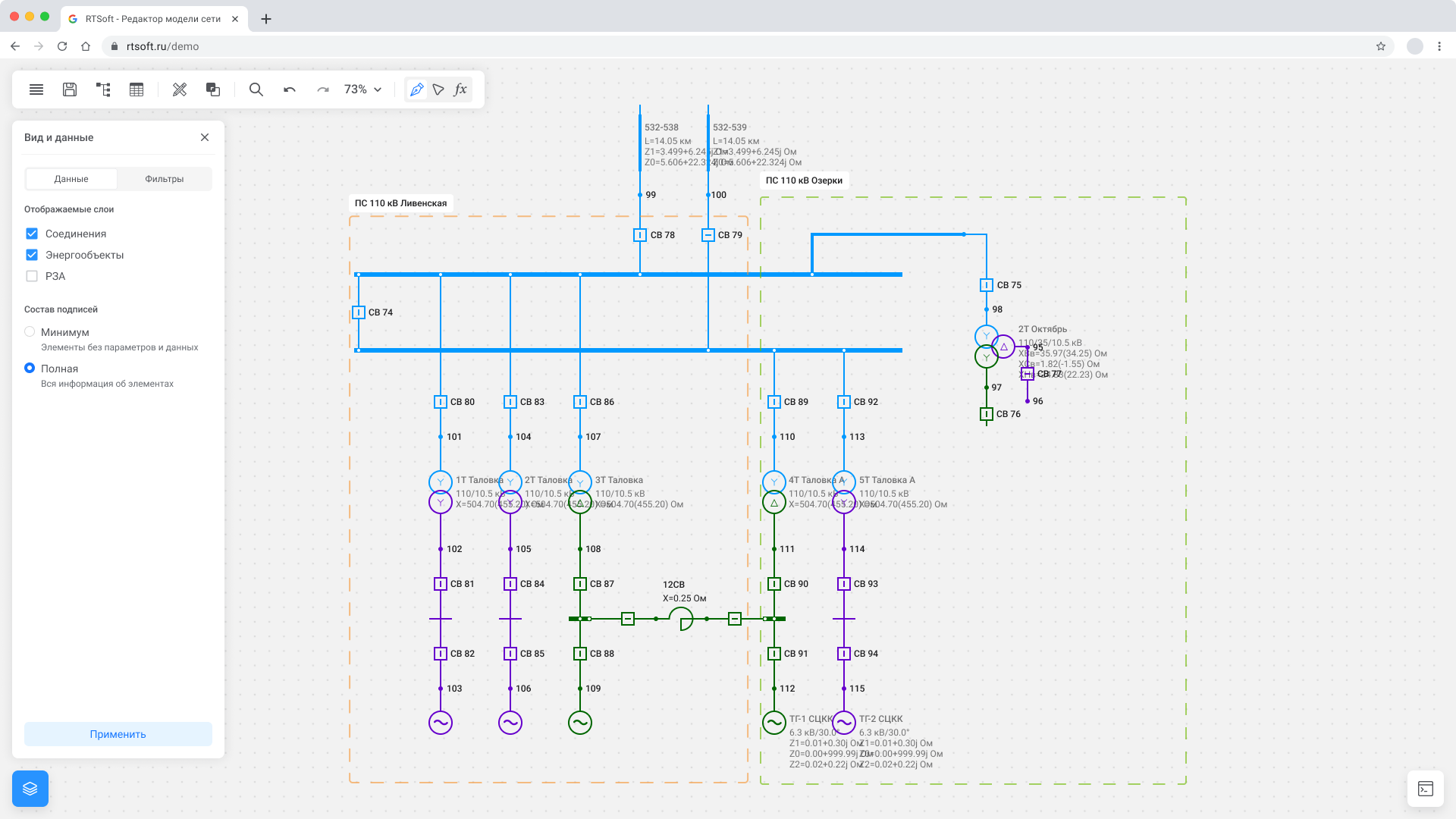Bookmark this page with the star
1456x819 pixels.
(1381, 46)
